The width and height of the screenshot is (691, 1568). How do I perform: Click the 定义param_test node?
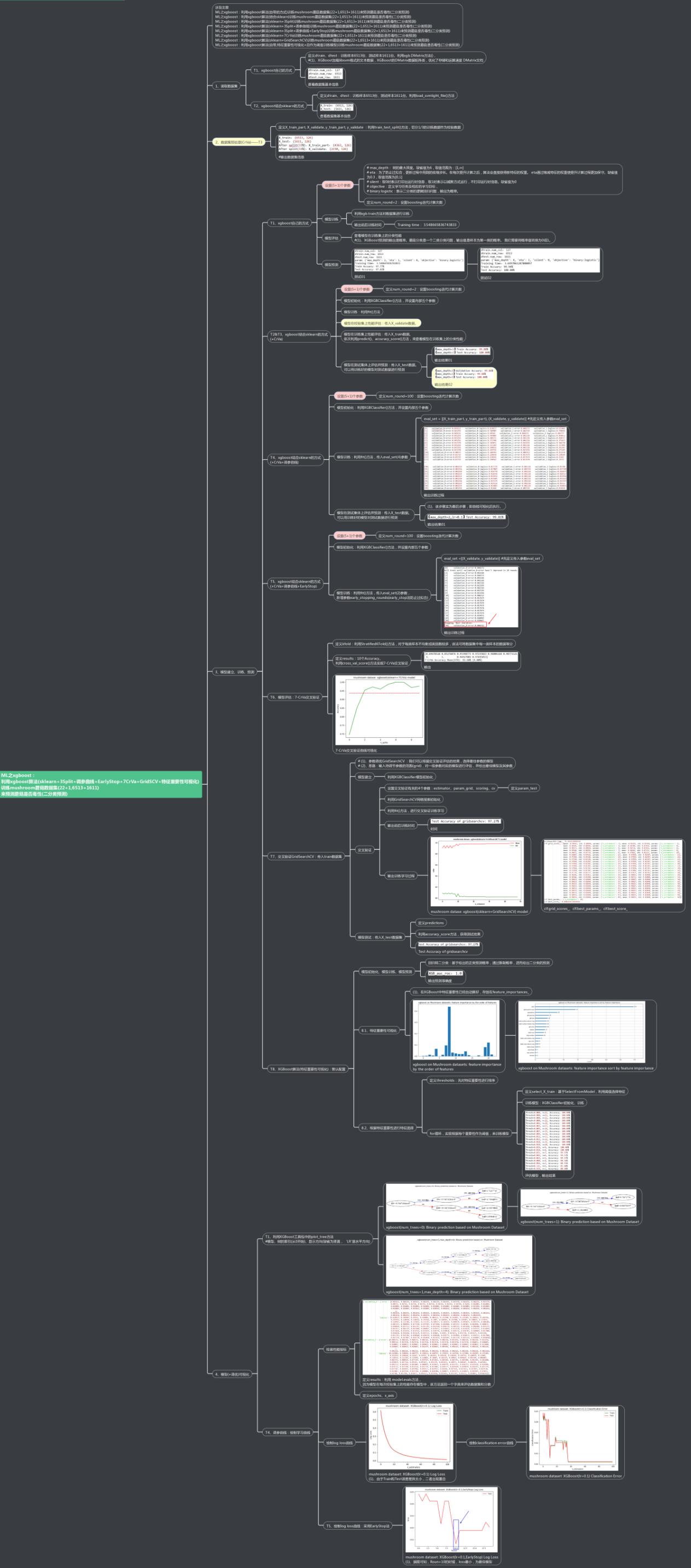click(524, 788)
